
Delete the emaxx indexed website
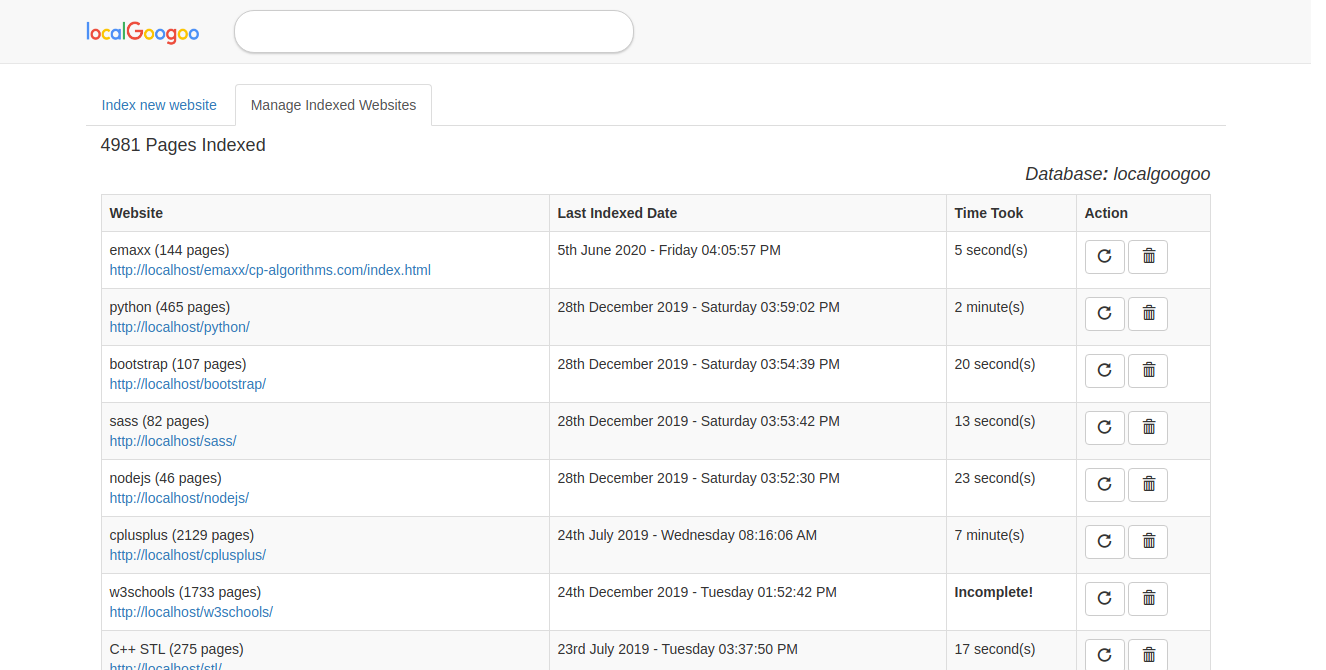(1148, 257)
